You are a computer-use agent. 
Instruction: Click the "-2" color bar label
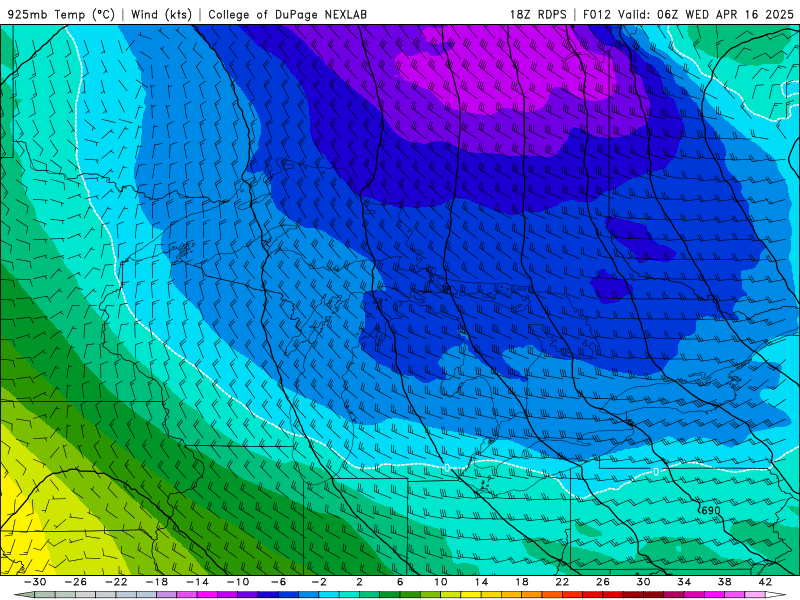point(319,582)
